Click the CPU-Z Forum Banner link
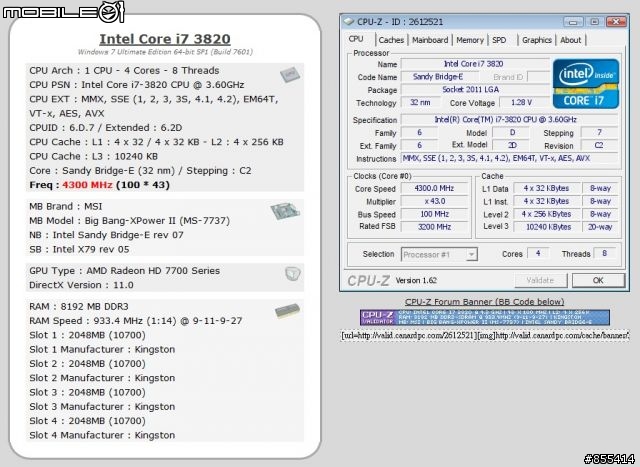 click(484, 302)
